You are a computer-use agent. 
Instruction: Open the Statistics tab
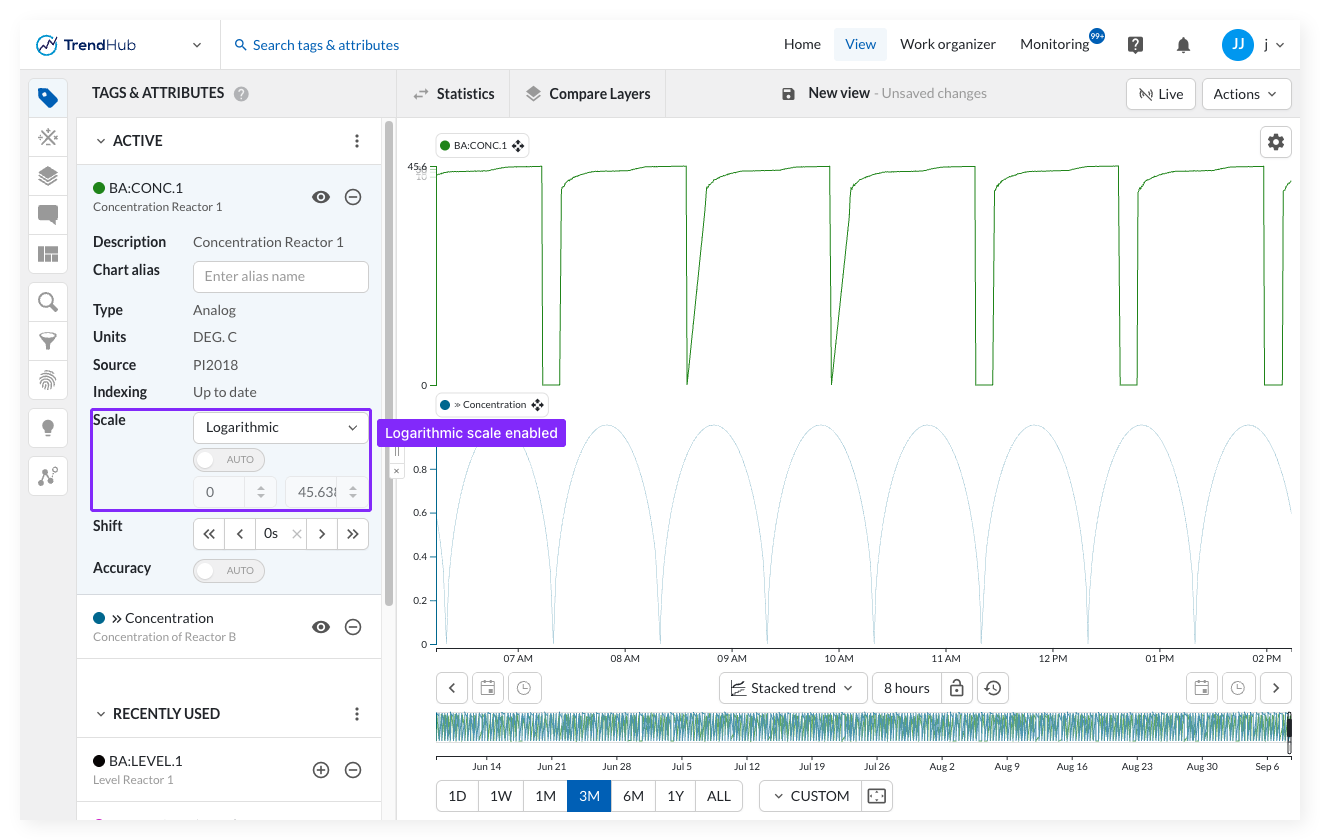click(x=454, y=94)
